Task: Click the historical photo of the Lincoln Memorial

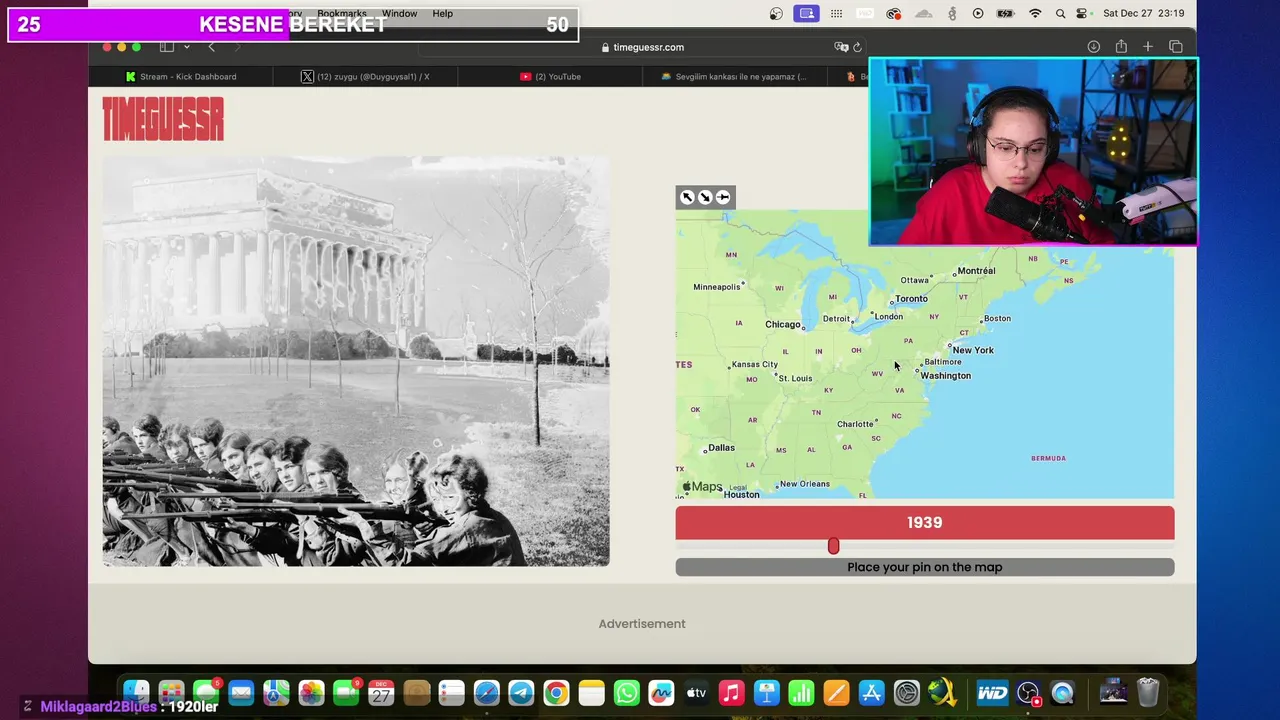Action: 356,361
